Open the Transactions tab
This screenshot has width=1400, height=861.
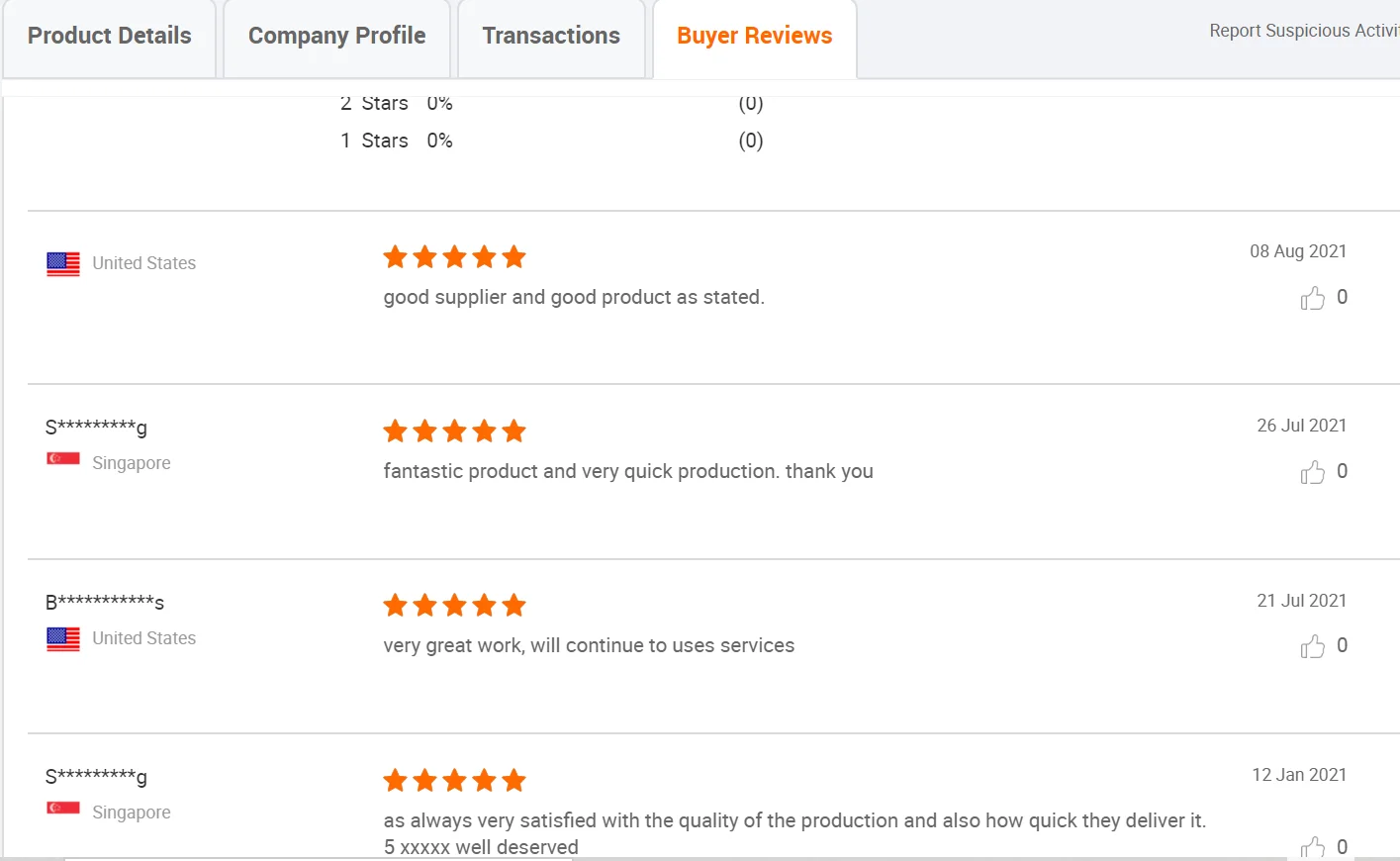pos(551,37)
